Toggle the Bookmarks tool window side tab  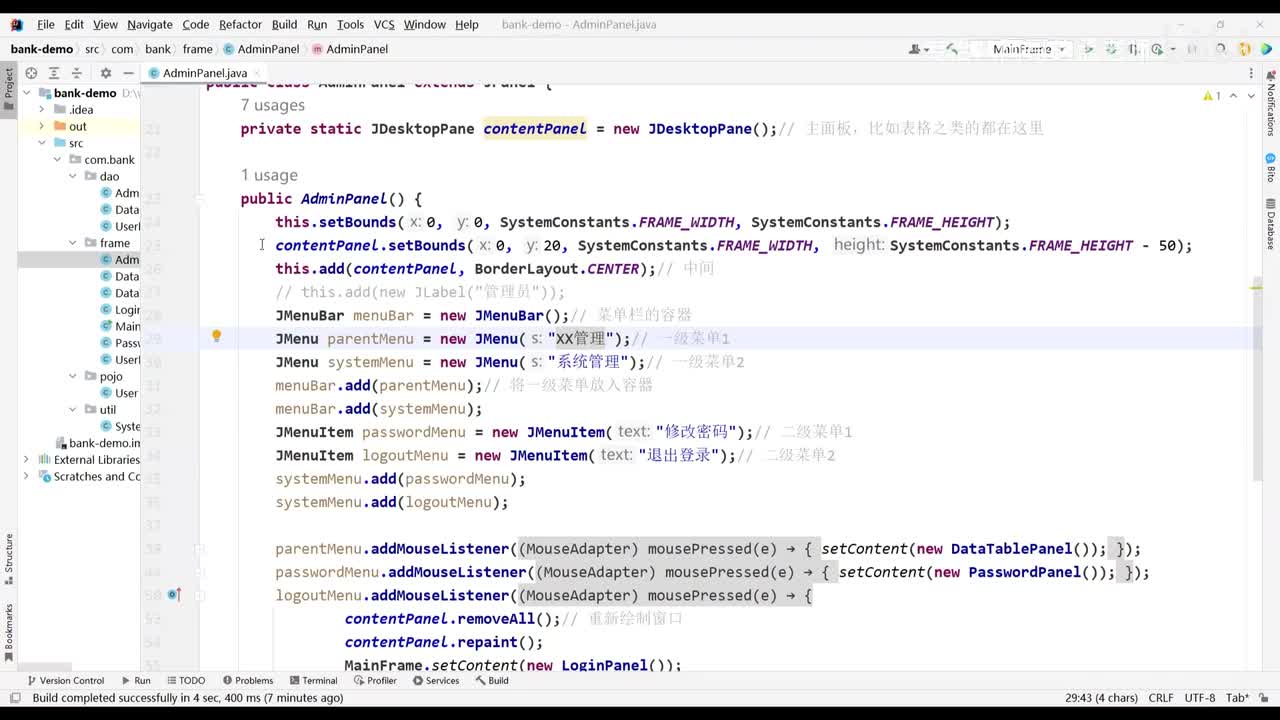pyautogui.click(x=8, y=632)
